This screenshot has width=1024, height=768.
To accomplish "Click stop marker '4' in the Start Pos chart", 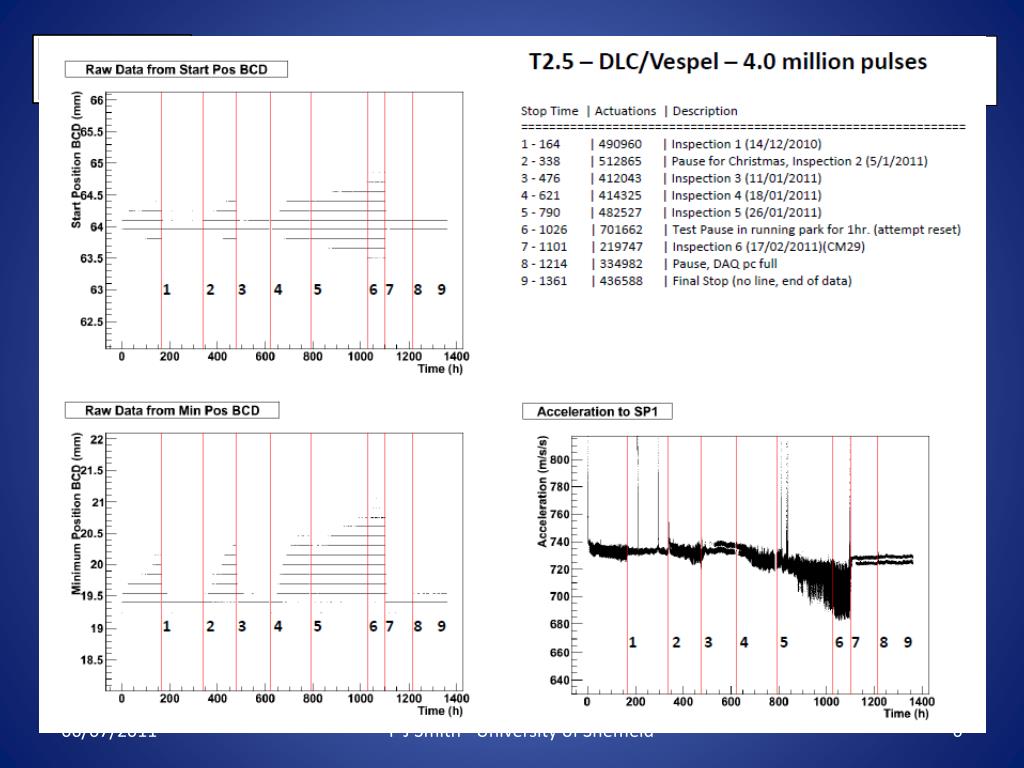I will click(278, 289).
